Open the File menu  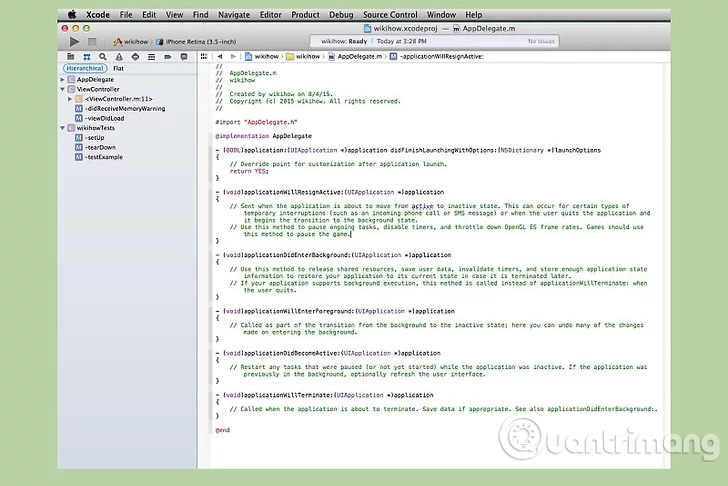pos(126,15)
